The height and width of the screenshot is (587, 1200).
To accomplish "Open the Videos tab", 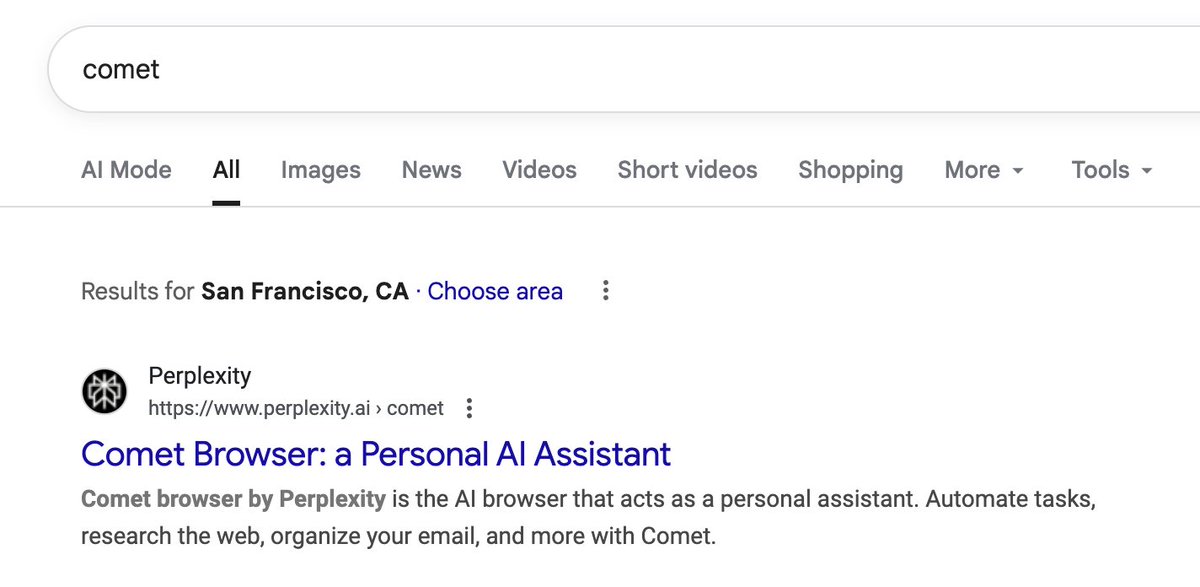I will 539,170.
